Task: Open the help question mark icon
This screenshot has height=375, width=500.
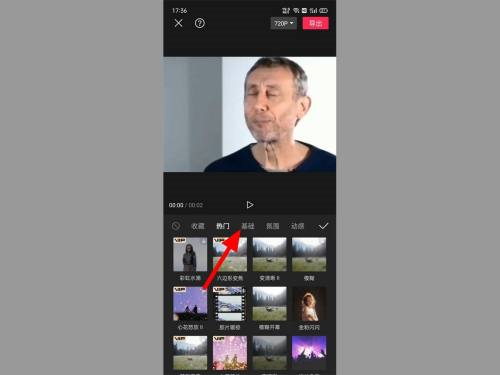Action: tap(200, 23)
